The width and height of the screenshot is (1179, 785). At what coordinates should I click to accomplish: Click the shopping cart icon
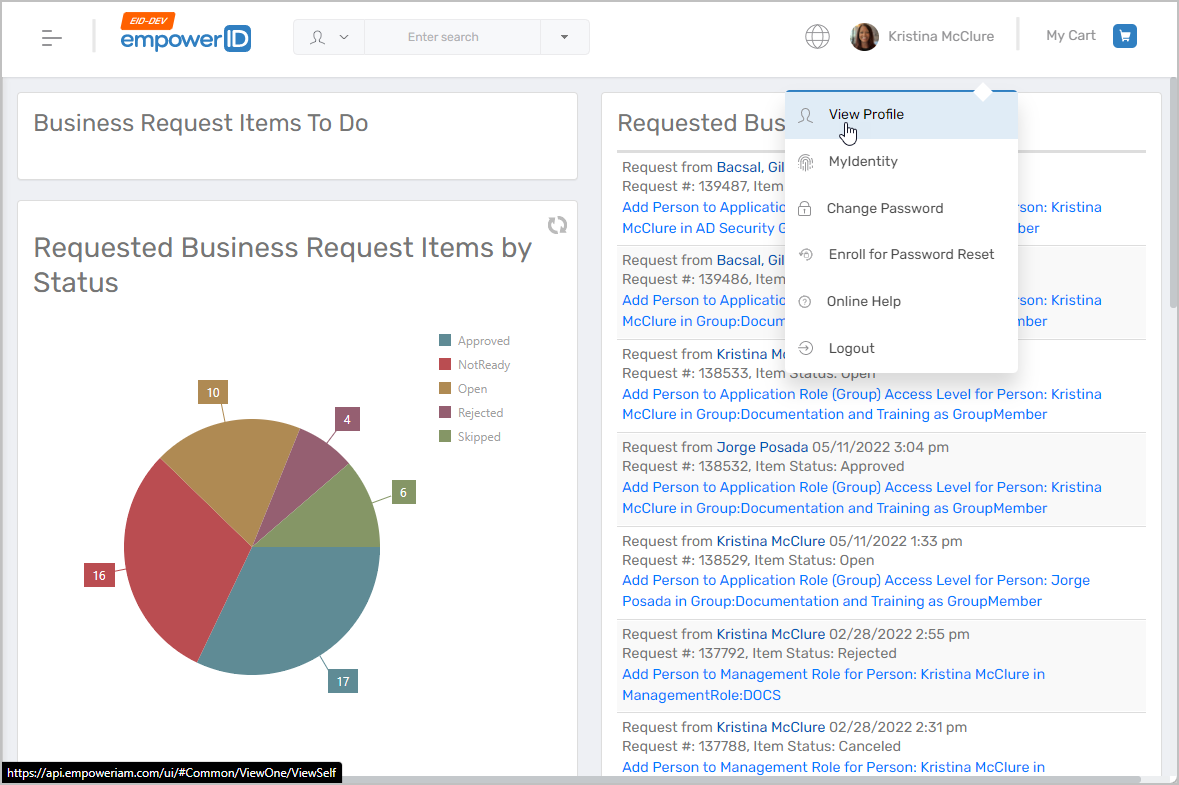click(1125, 36)
